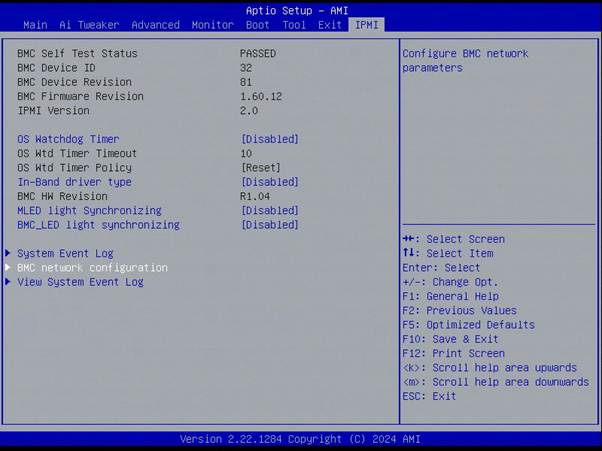The width and height of the screenshot is (602, 451).
Task: Click the +/-: Change Opt. hint
Action: pos(450,282)
